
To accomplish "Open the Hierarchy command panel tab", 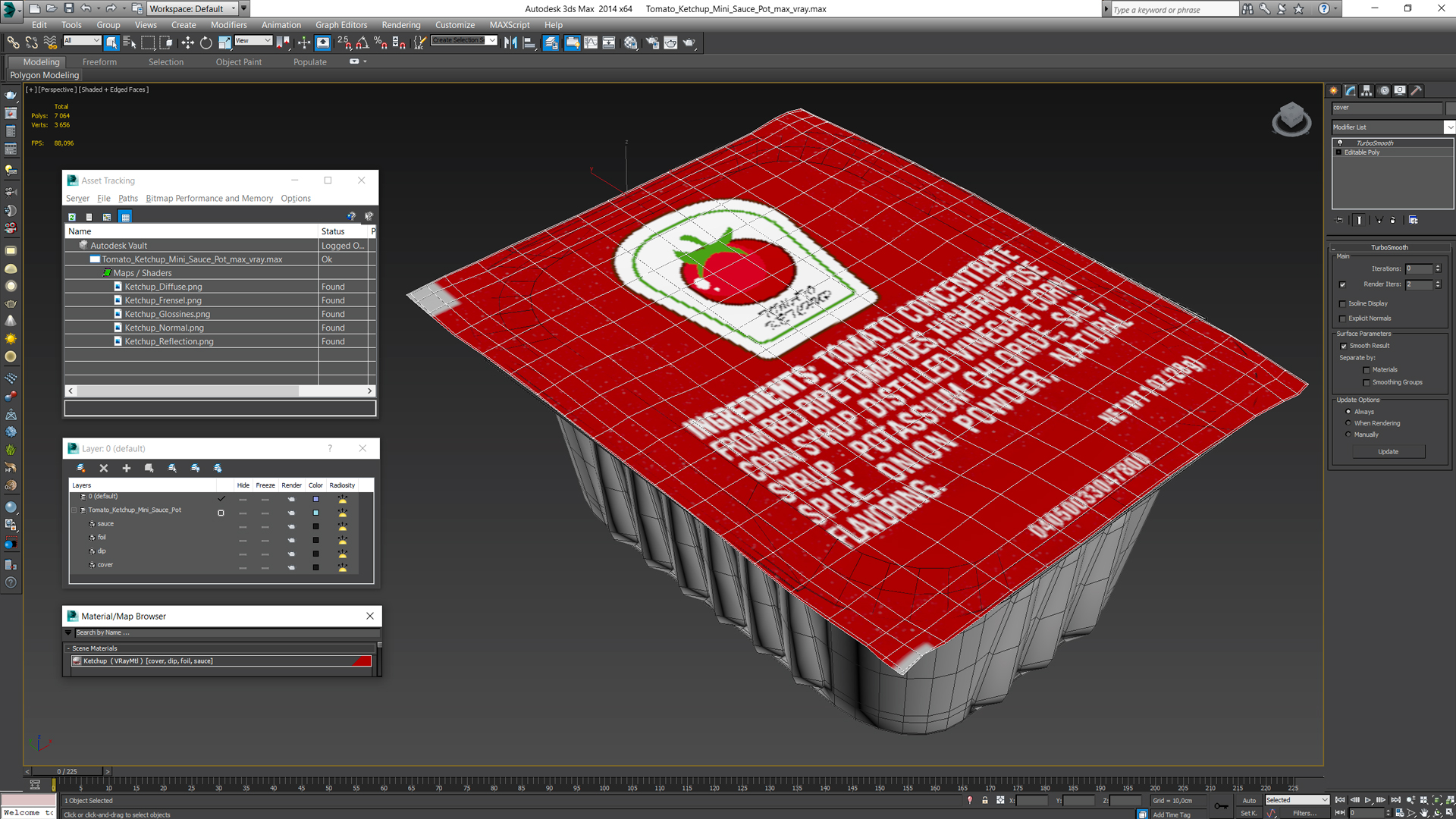I will pyautogui.click(x=1367, y=90).
